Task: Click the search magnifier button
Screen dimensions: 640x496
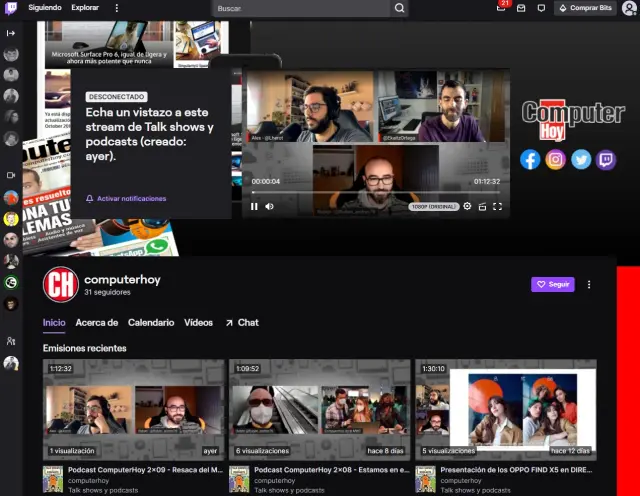Action: click(x=400, y=8)
